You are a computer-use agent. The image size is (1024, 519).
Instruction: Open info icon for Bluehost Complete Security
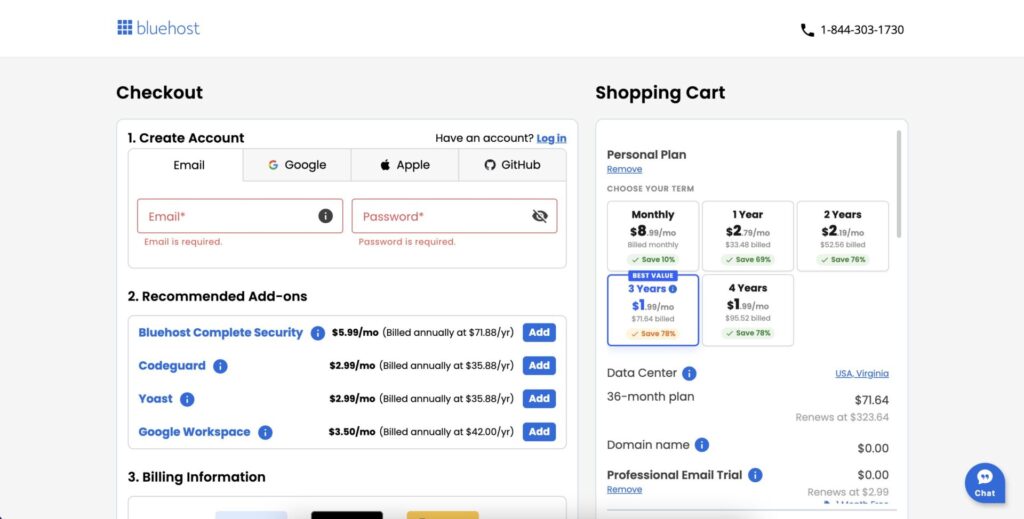(x=317, y=333)
